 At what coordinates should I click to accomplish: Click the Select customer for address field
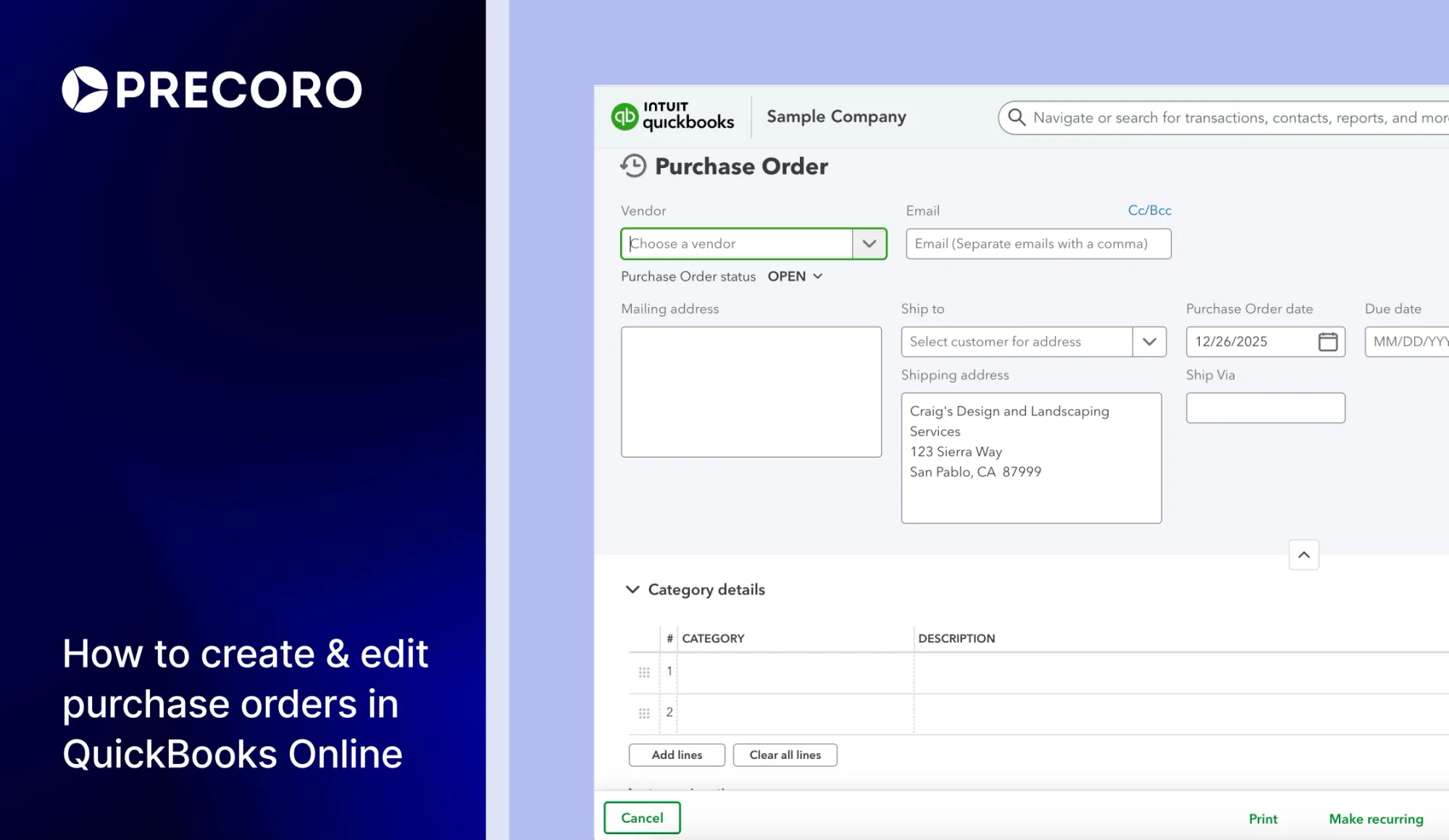click(x=1016, y=342)
